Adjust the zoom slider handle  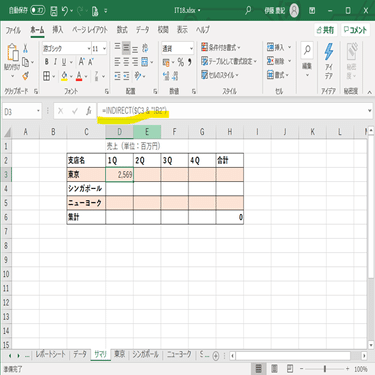pos(325,369)
